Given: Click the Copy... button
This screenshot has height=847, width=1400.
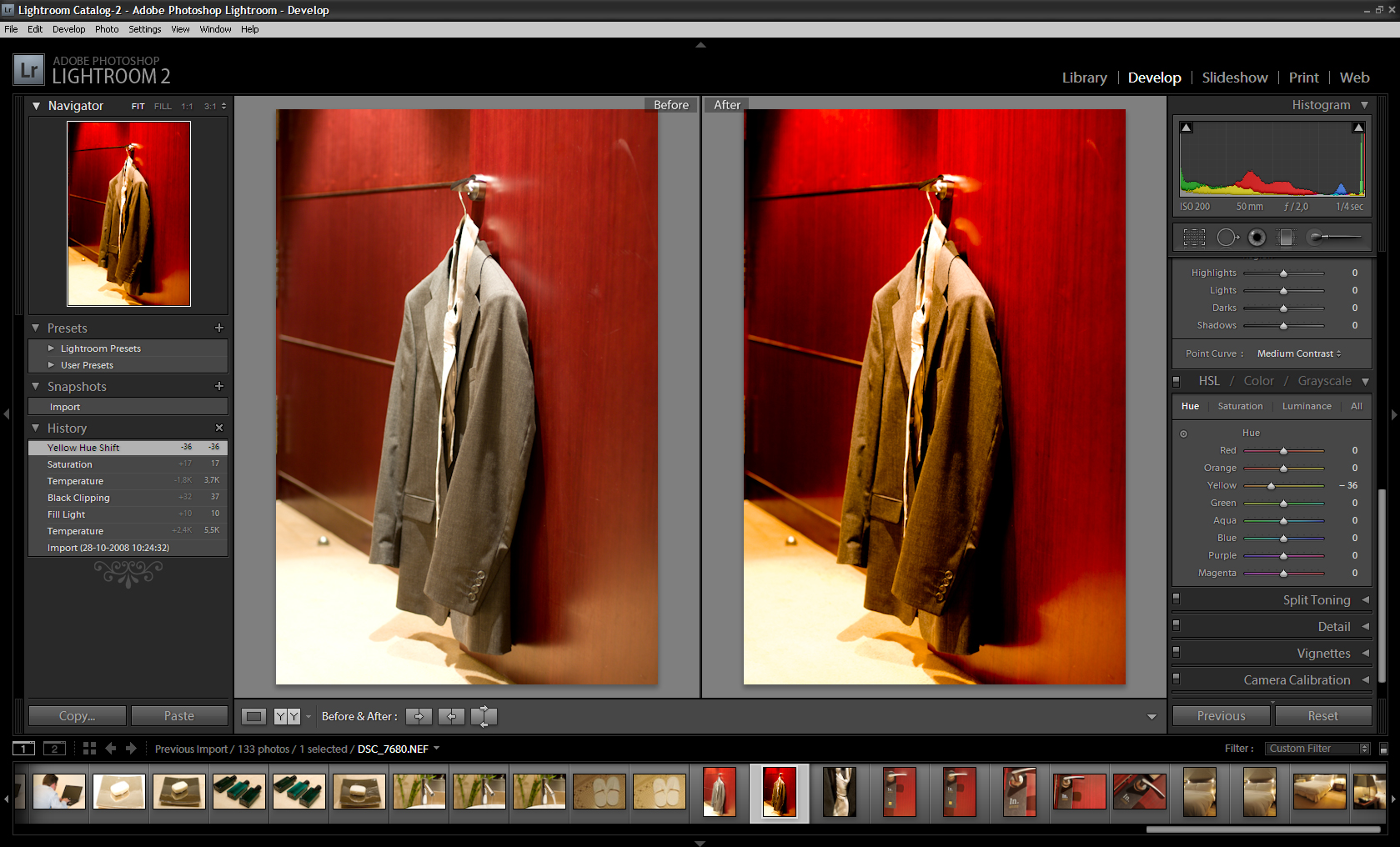Looking at the screenshot, I should tap(78, 716).
